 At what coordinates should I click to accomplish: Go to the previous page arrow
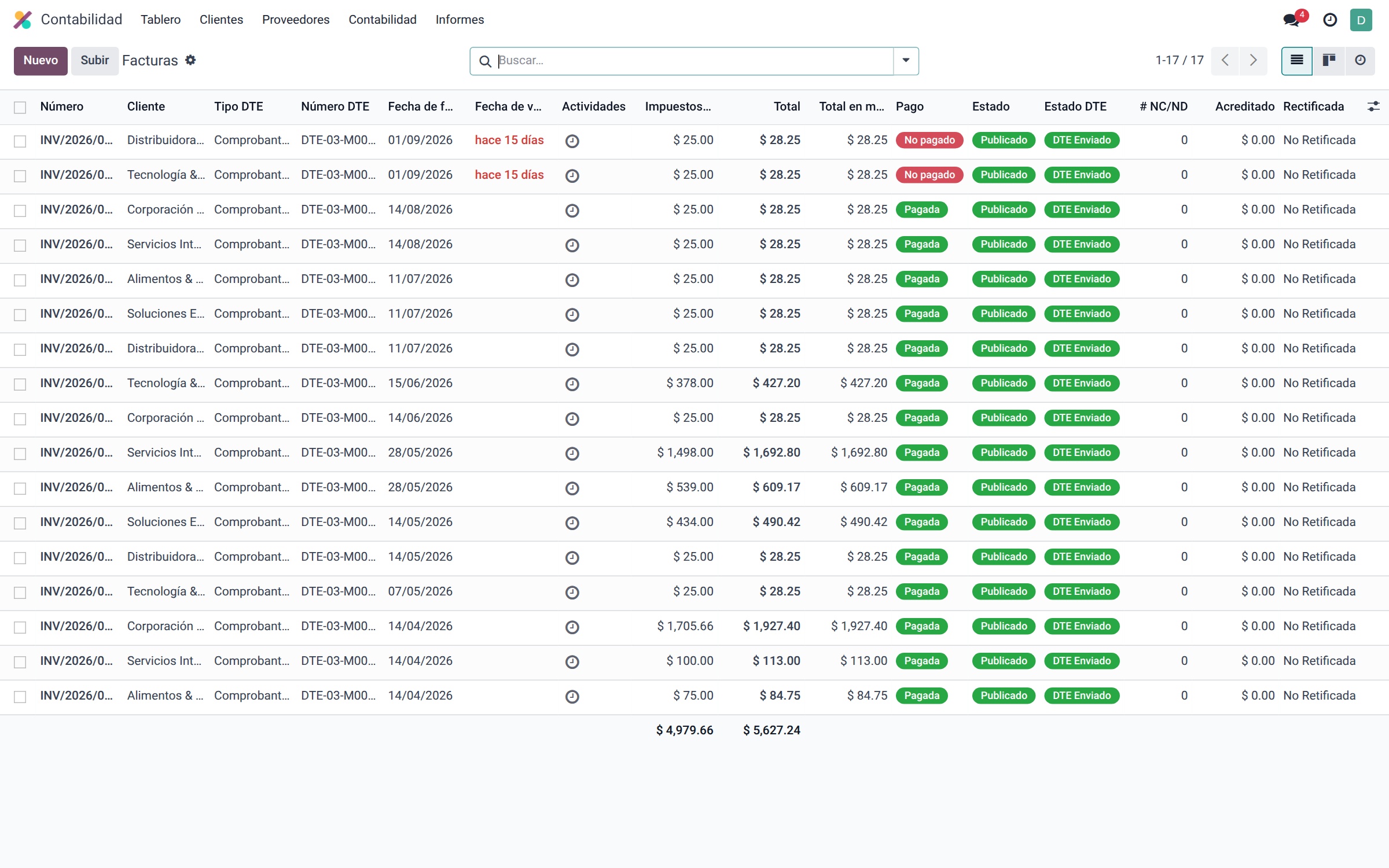(1225, 60)
